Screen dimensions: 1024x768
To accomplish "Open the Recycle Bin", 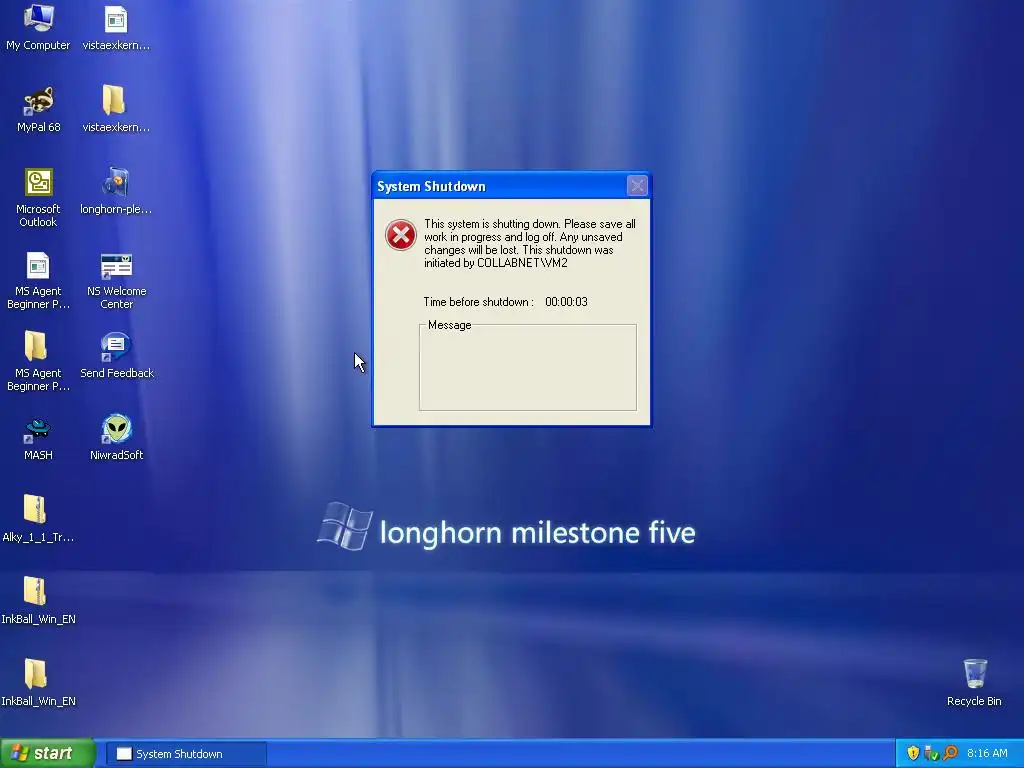I will 974,682.
